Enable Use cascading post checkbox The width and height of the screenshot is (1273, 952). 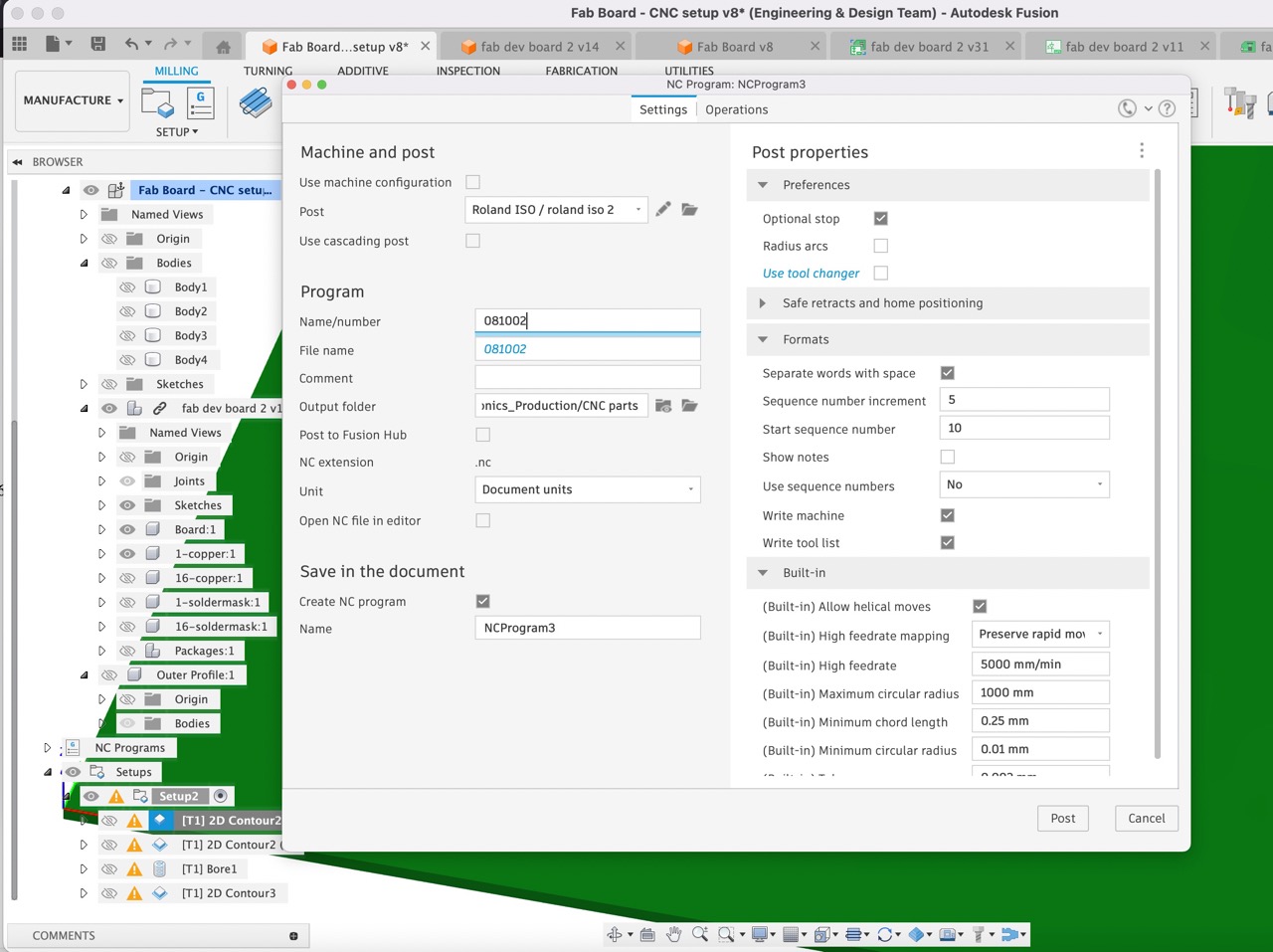tap(473, 241)
